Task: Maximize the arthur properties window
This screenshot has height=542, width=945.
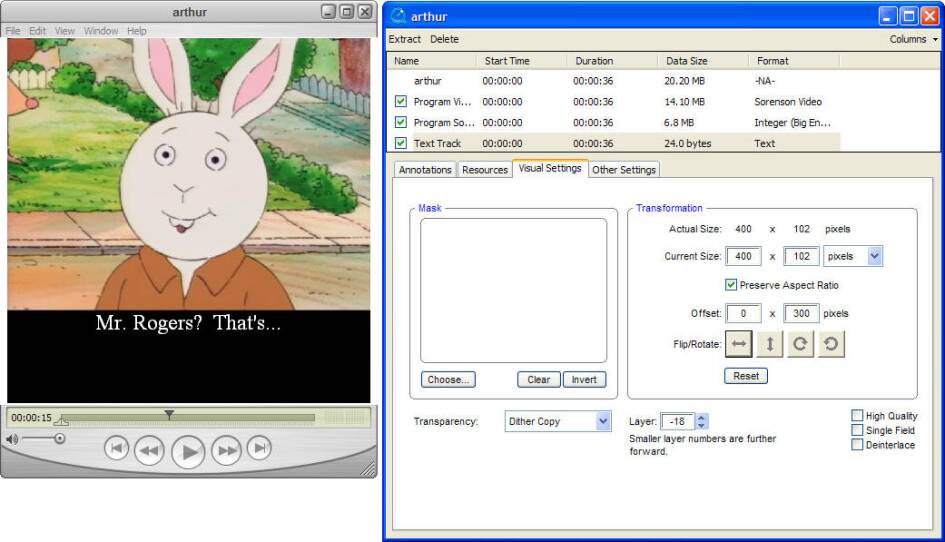Action: point(909,16)
